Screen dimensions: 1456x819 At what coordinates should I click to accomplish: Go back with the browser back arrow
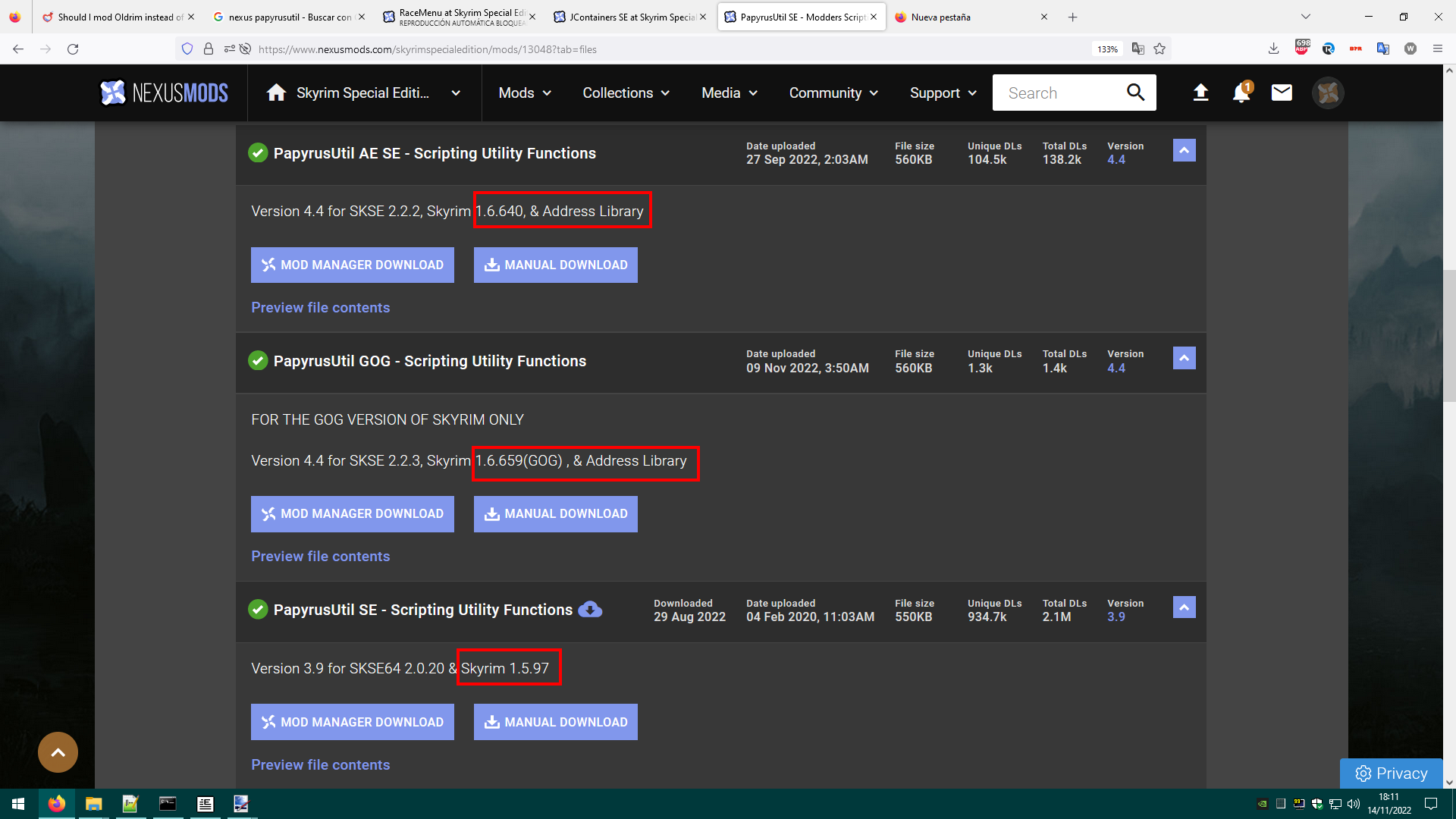point(18,49)
